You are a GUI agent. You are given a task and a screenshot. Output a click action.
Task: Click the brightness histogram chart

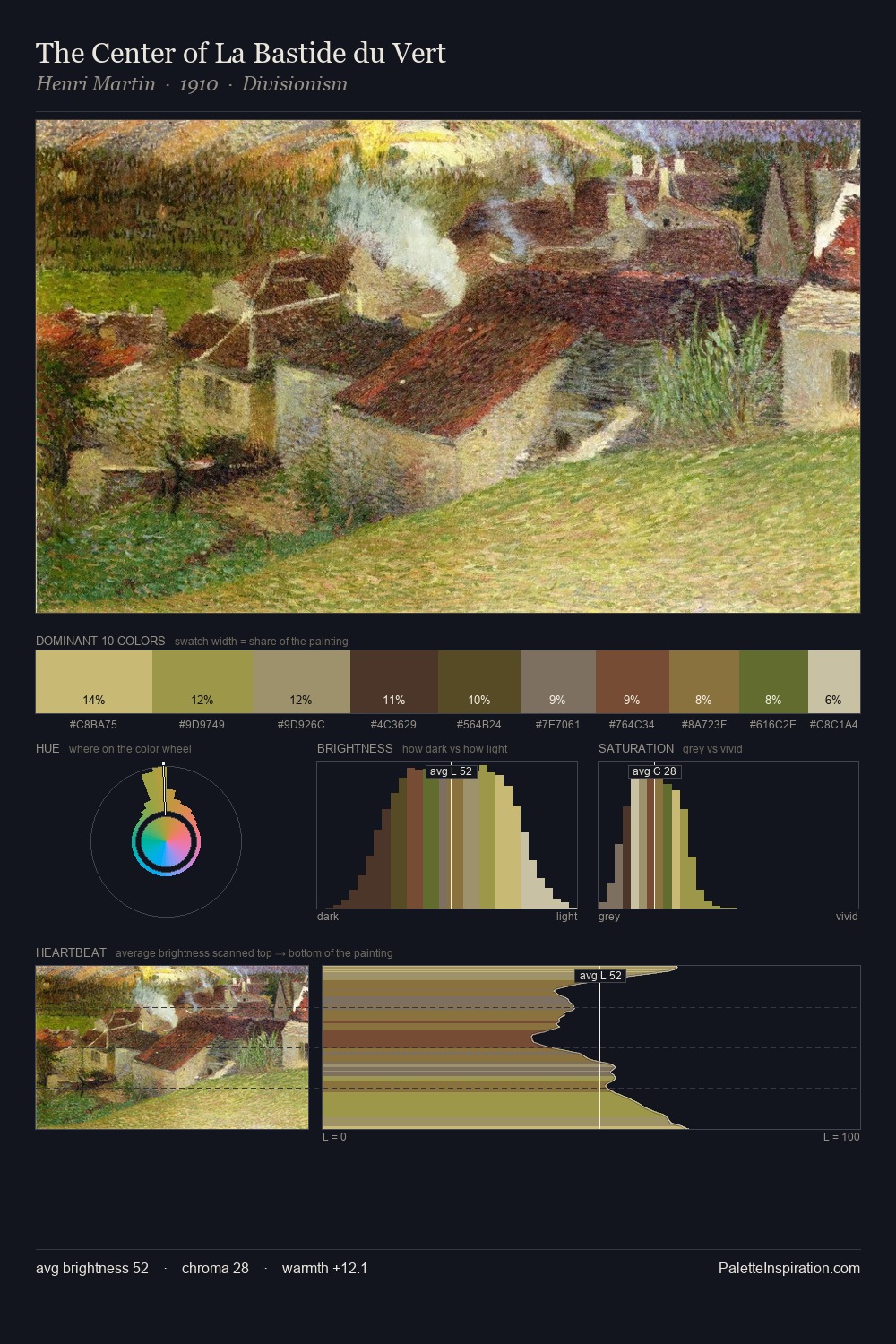point(447,835)
